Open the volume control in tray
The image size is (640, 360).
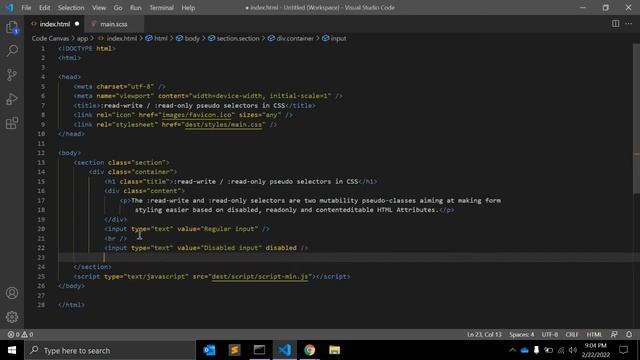tap(573, 350)
